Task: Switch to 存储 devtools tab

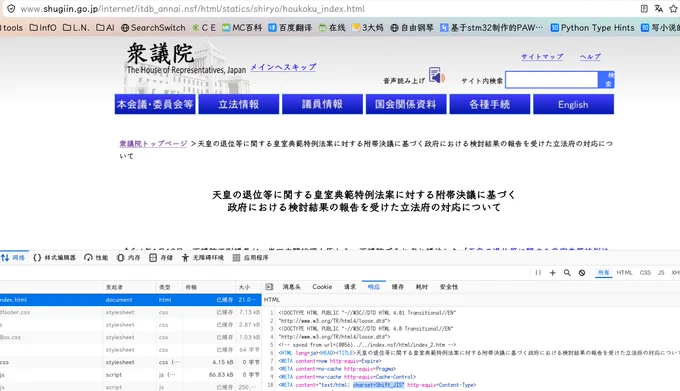Action: pyautogui.click(x=161, y=257)
